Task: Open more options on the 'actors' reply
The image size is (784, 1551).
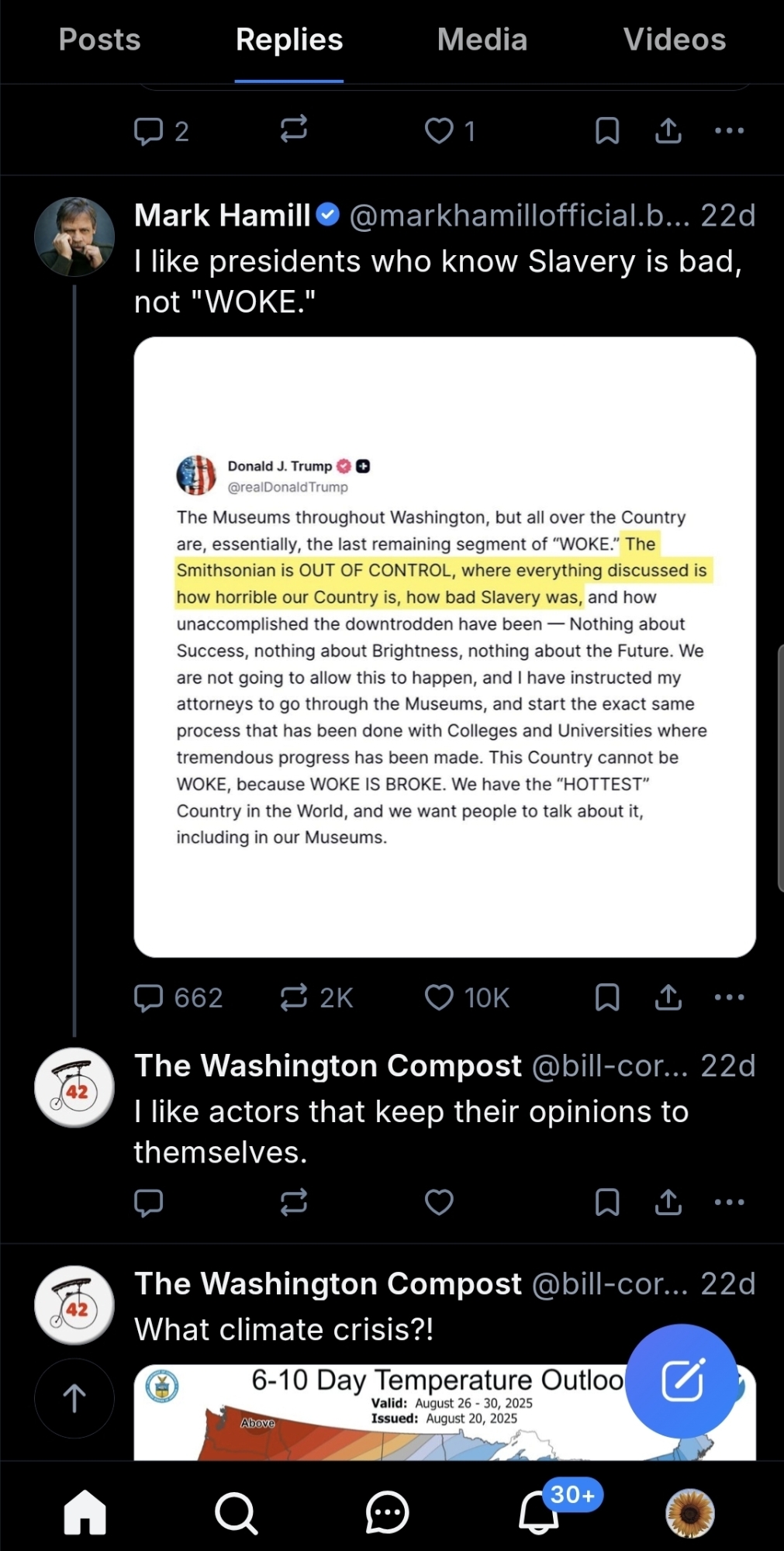Action: click(729, 1202)
